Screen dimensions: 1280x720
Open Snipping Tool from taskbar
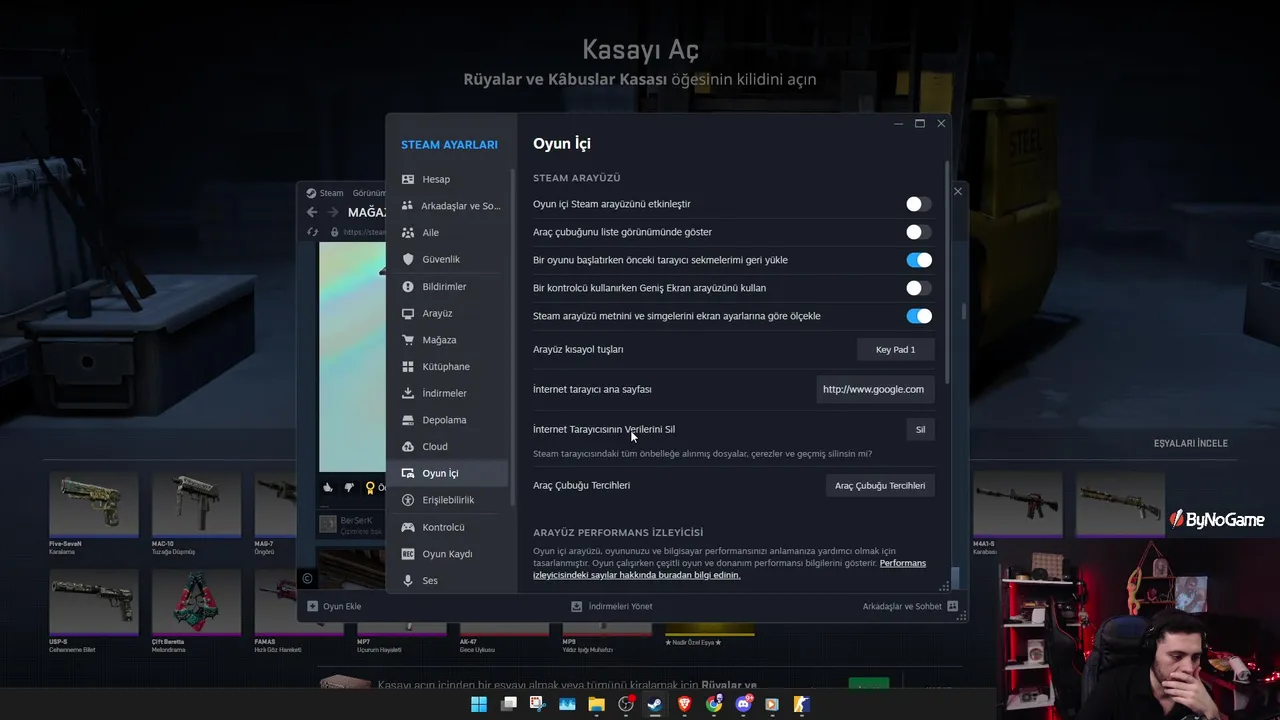coord(538,704)
